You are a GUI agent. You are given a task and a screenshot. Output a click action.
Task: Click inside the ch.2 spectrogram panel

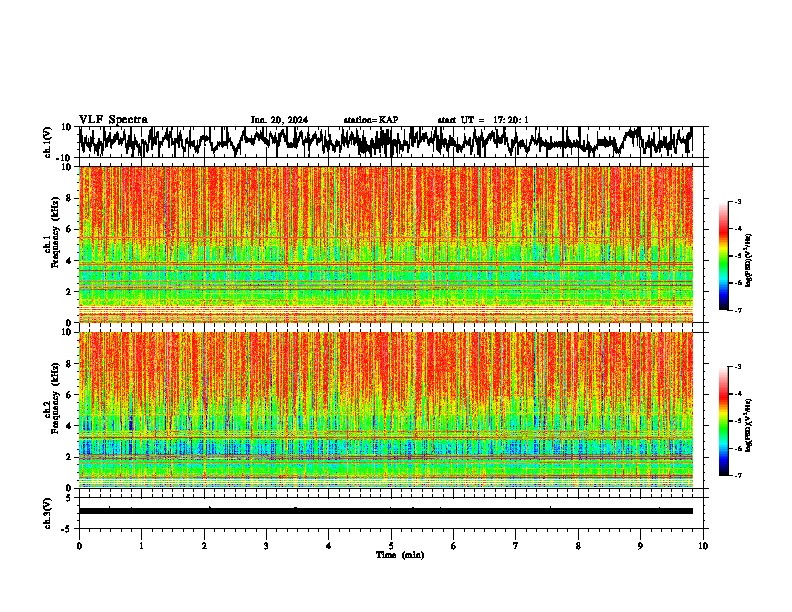tap(386, 410)
